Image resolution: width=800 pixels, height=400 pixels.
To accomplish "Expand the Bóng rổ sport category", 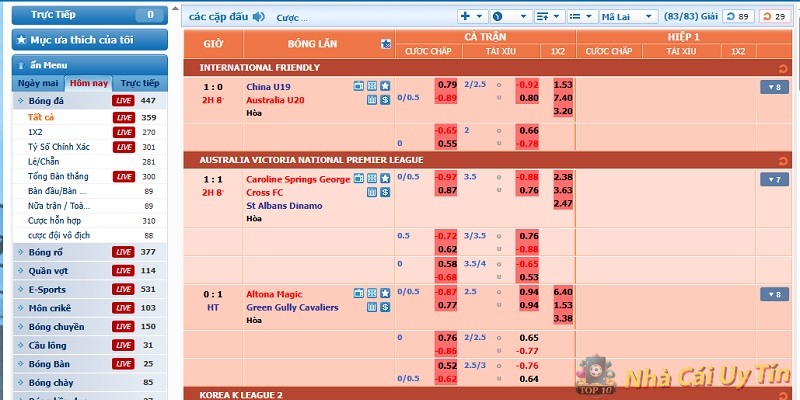I will tap(46, 251).
